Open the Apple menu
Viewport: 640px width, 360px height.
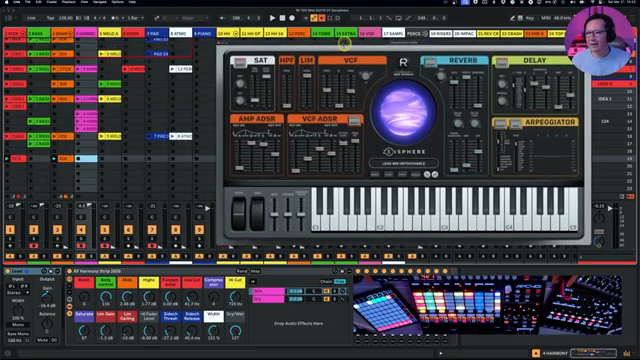6,2
